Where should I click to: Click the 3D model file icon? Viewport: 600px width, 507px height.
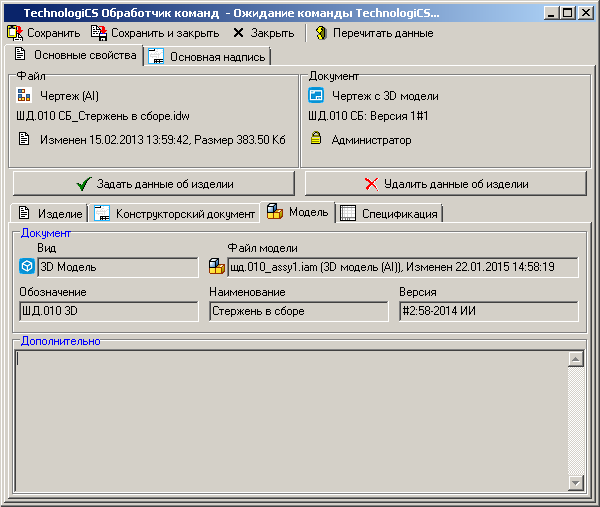[216, 267]
